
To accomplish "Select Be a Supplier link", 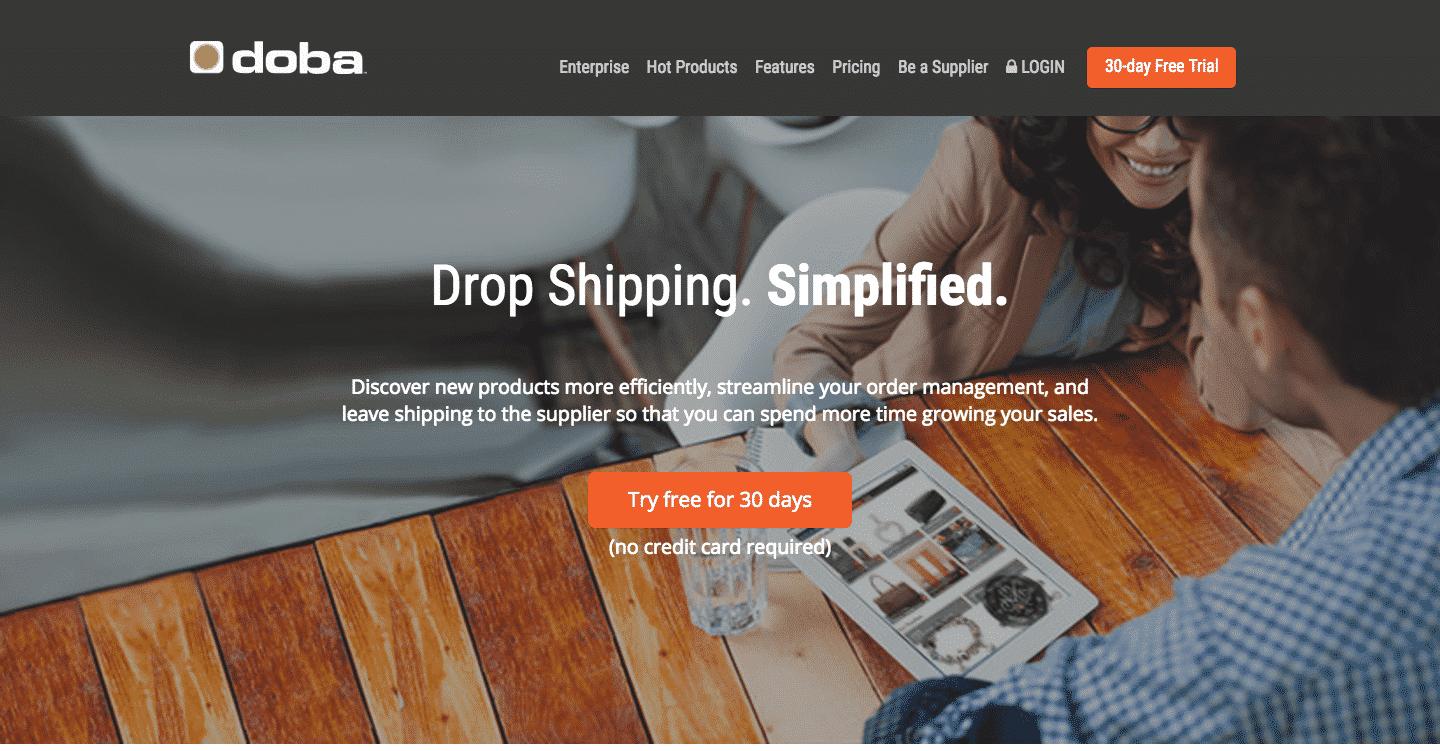I will [x=943, y=67].
